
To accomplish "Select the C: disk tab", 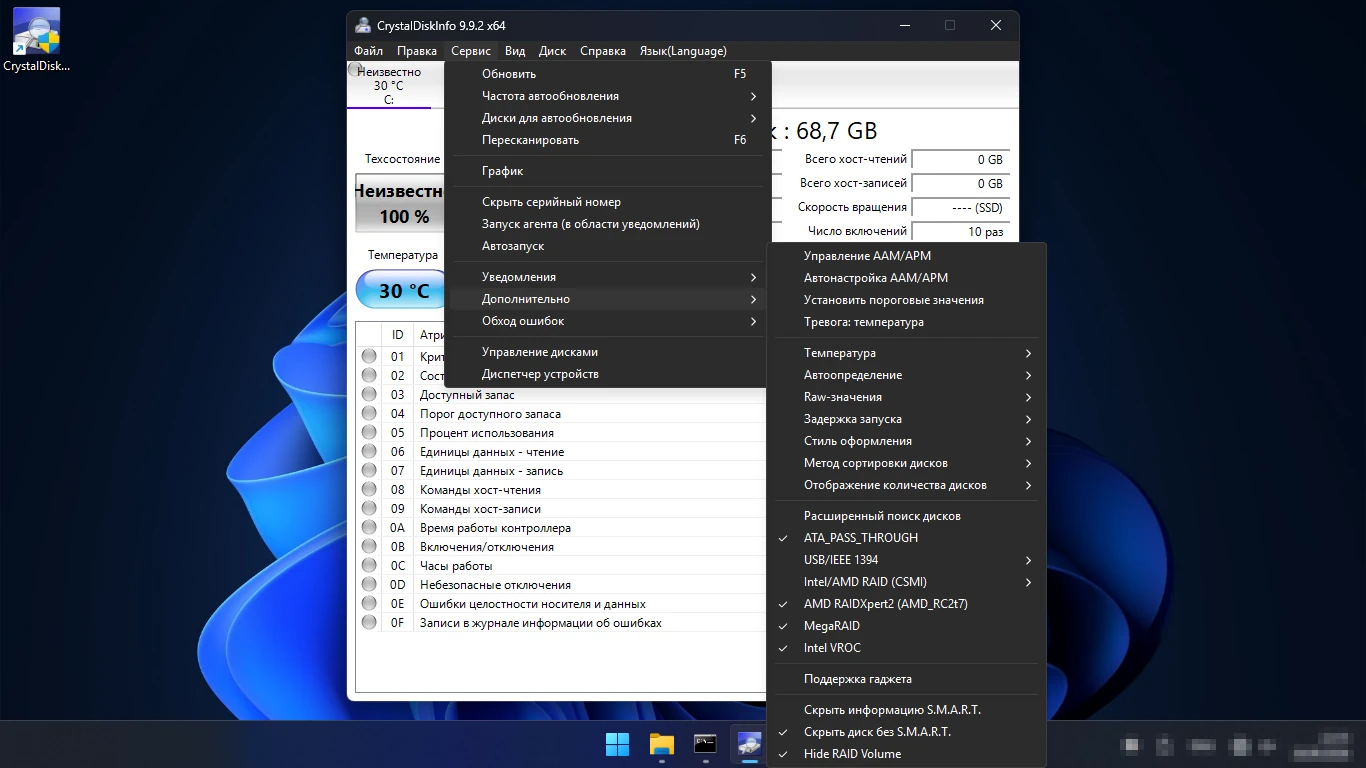I will coord(389,86).
